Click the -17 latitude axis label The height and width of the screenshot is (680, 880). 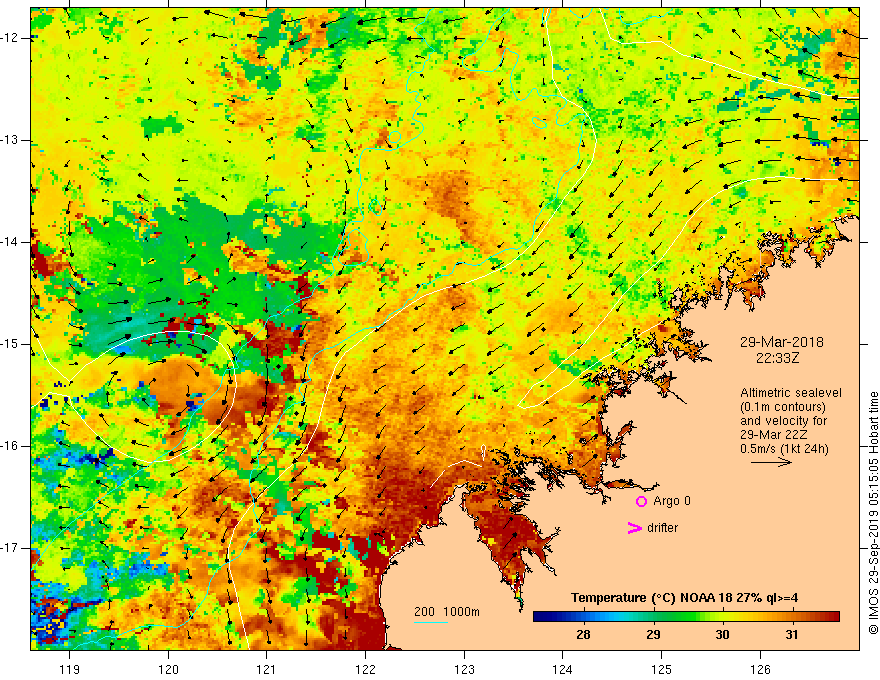coord(11,548)
